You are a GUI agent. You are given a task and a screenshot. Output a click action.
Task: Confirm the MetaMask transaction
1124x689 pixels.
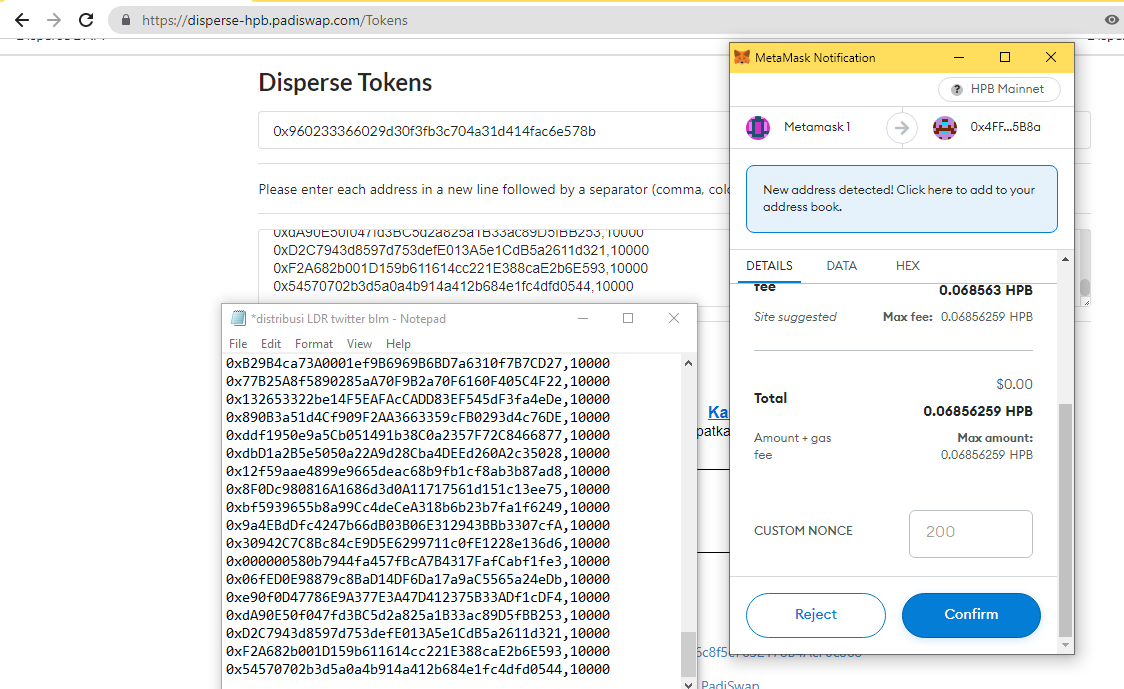click(971, 615)
